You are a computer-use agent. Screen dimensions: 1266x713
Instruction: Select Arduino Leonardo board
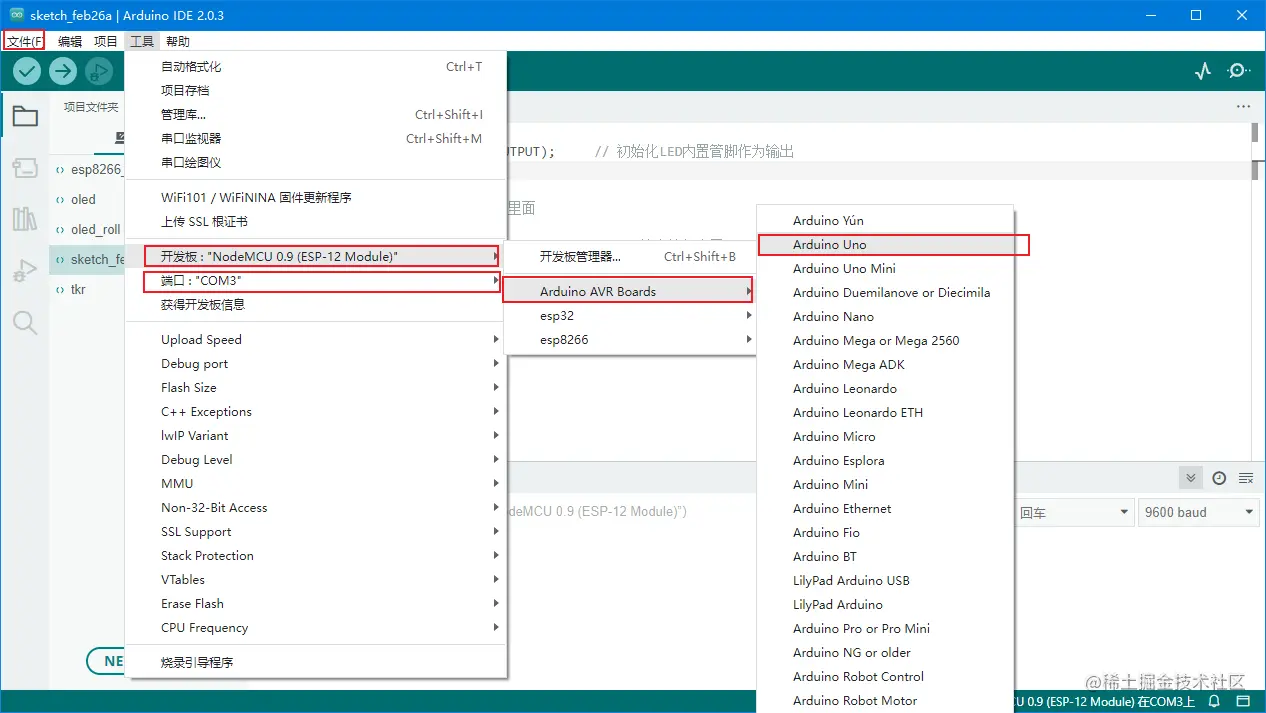(x=885, y=389)
